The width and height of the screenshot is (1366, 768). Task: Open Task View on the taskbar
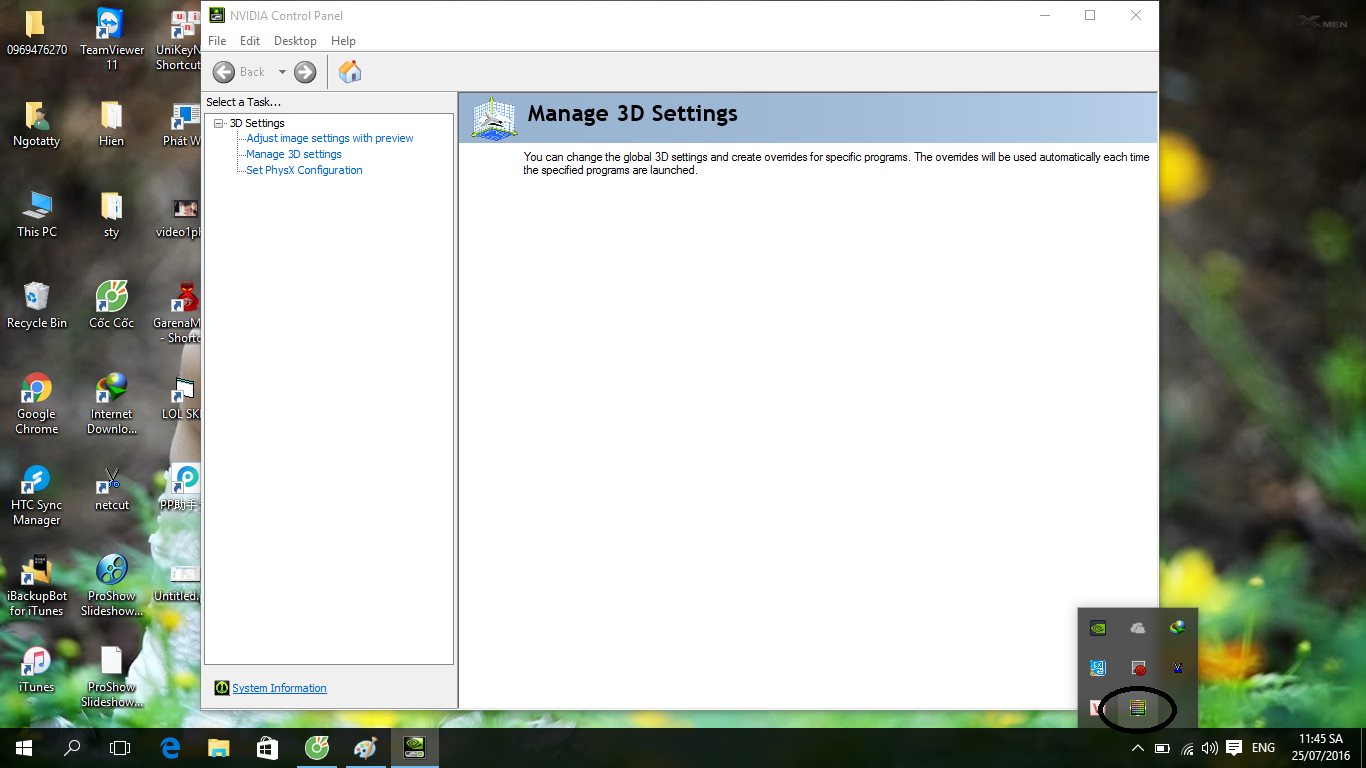coord(120,748)
